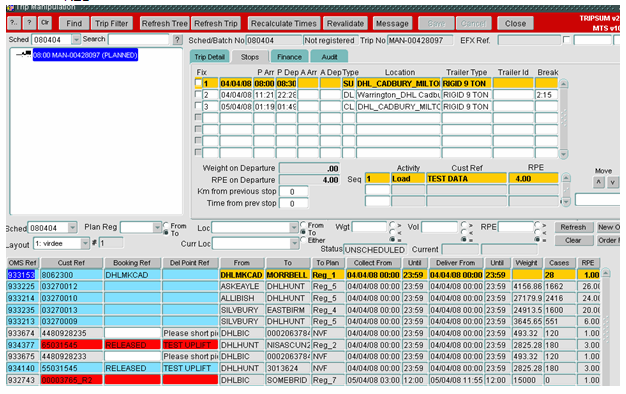Click the TEST DATA Cust Ref cell
This screenshot has width=626, height=394.
coord(466,178)
